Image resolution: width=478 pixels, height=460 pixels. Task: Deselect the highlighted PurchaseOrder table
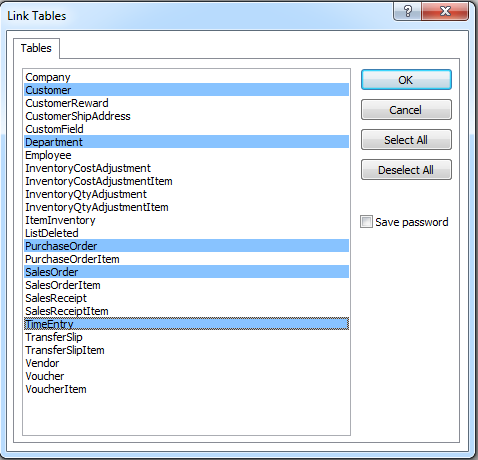point(187,246)
